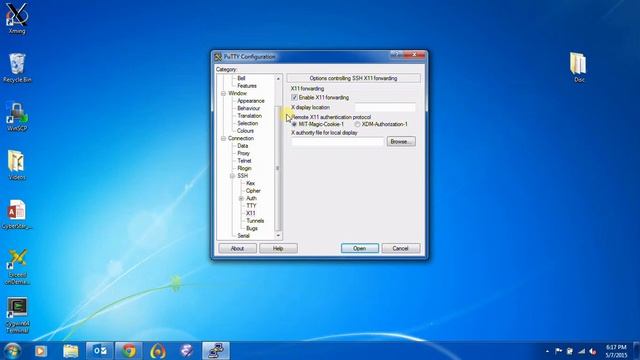Viewport: 640px width, 360px height.
Task: Click the Cancel button
Action: point(400,248)
